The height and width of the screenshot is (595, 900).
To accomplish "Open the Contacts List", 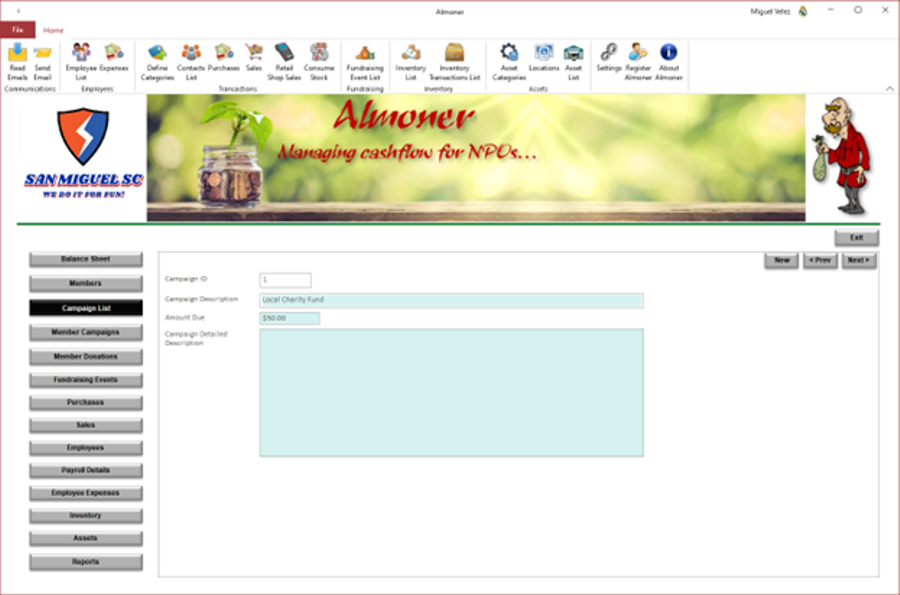I will click(x=191, y=62).
